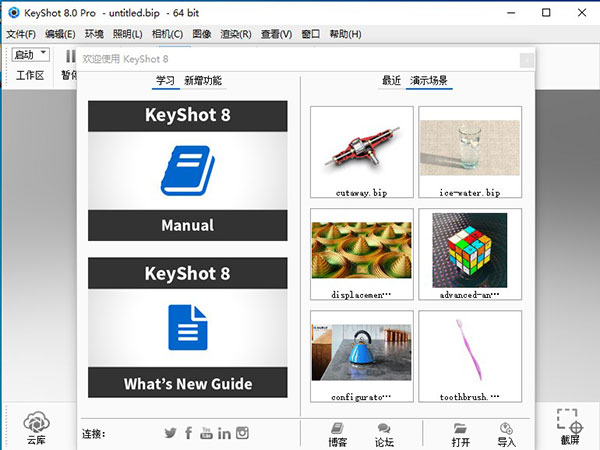Open the What's New Guide document icon

[188, 328]
